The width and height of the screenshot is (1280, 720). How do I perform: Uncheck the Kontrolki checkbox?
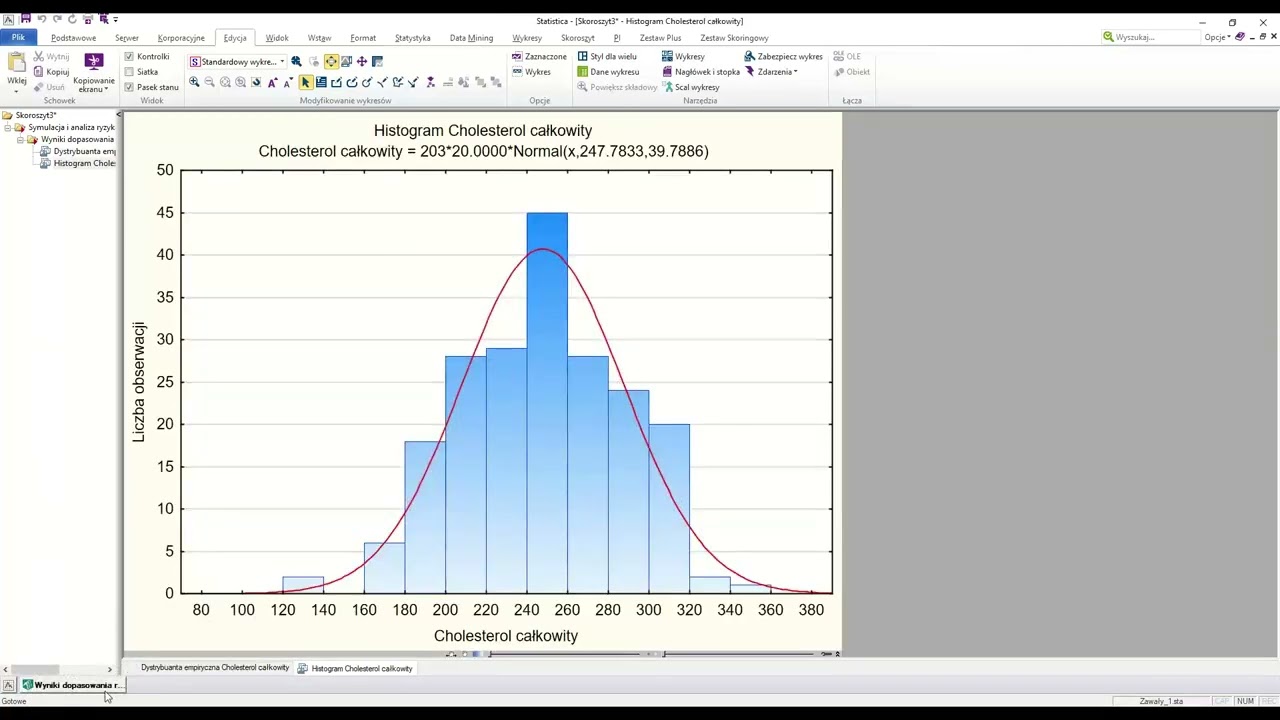(129, 57)
